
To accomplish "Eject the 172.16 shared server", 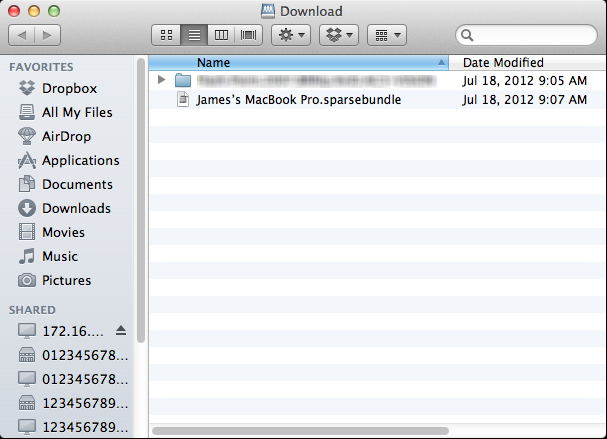I will click(122, 331).
